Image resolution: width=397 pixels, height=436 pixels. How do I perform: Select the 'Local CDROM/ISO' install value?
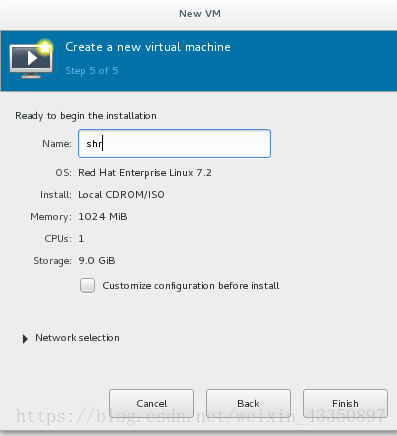(121, 195)
